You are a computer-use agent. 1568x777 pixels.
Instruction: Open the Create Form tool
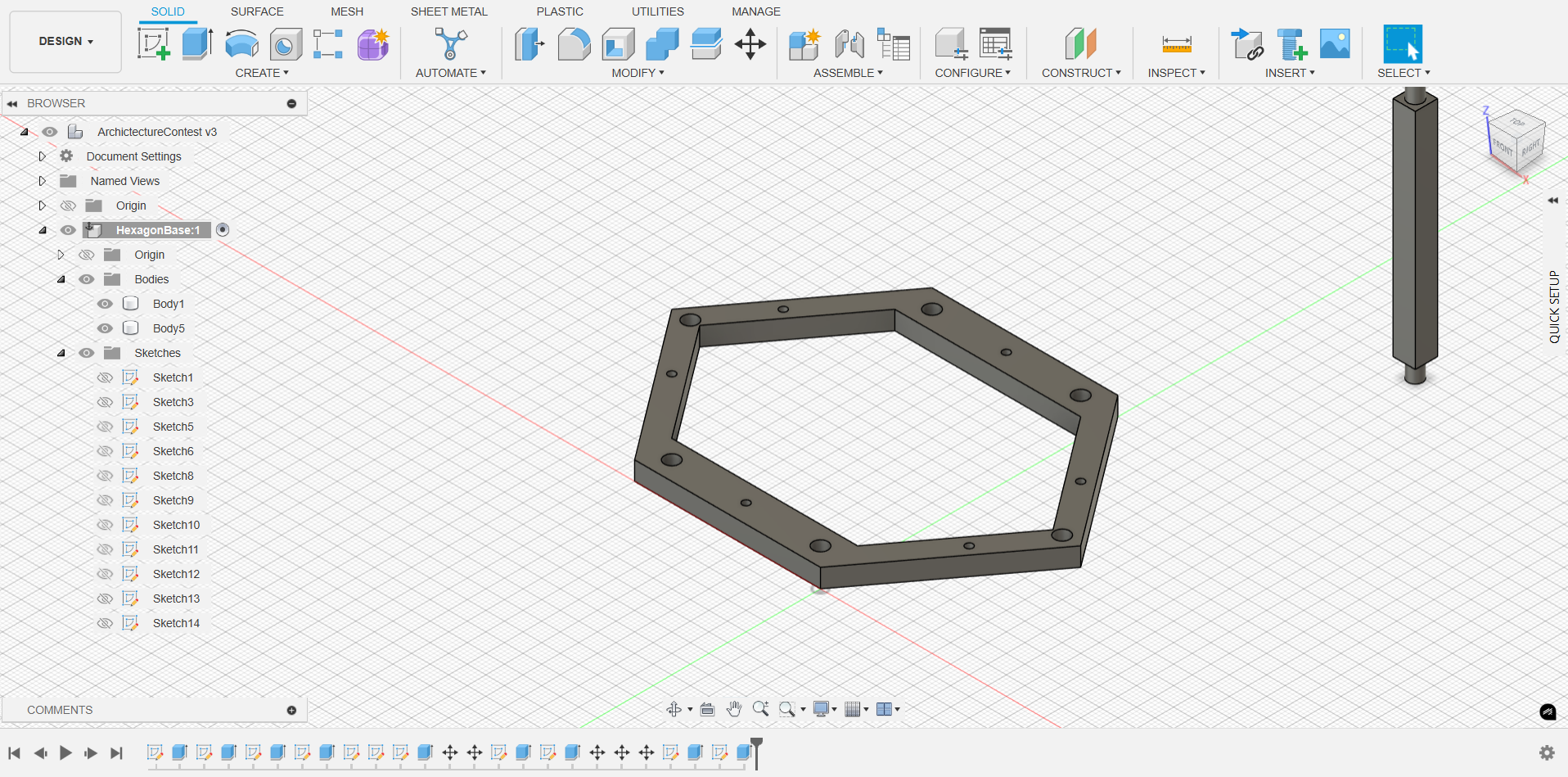[x=373, y=44]
